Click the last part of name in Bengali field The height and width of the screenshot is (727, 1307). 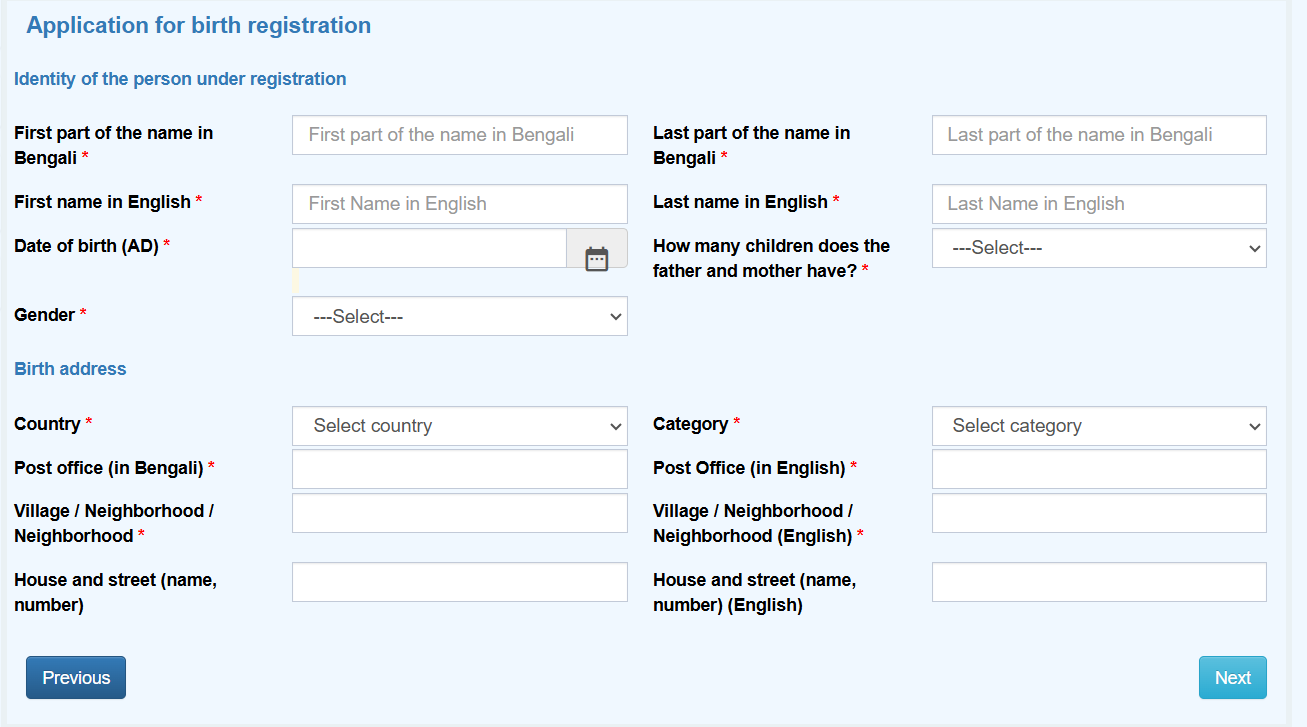coord(1098,135)
